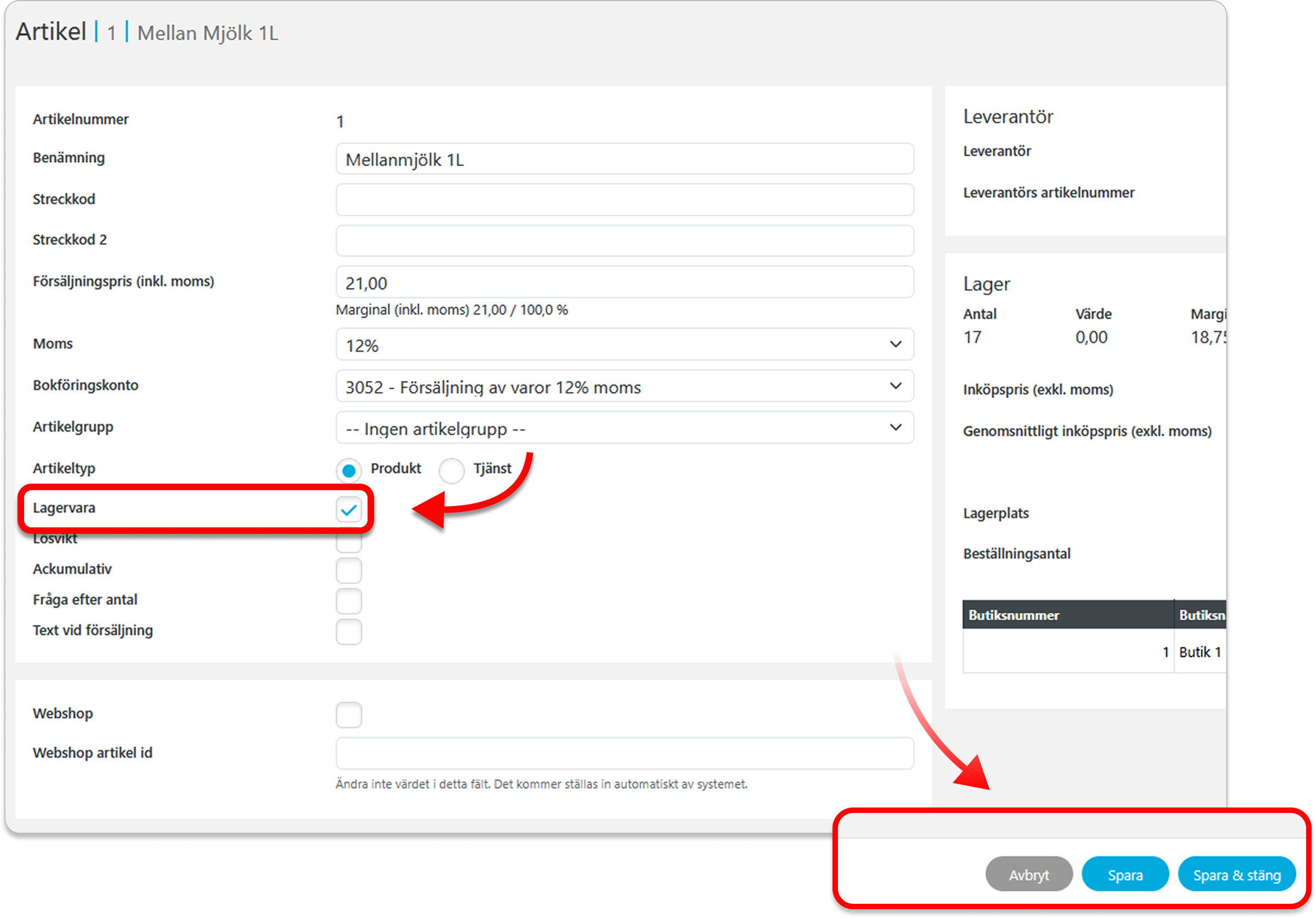Click the Beställningsantal label
The height and width of the screenshot is (918, 1316).
tap(1016, 553)
